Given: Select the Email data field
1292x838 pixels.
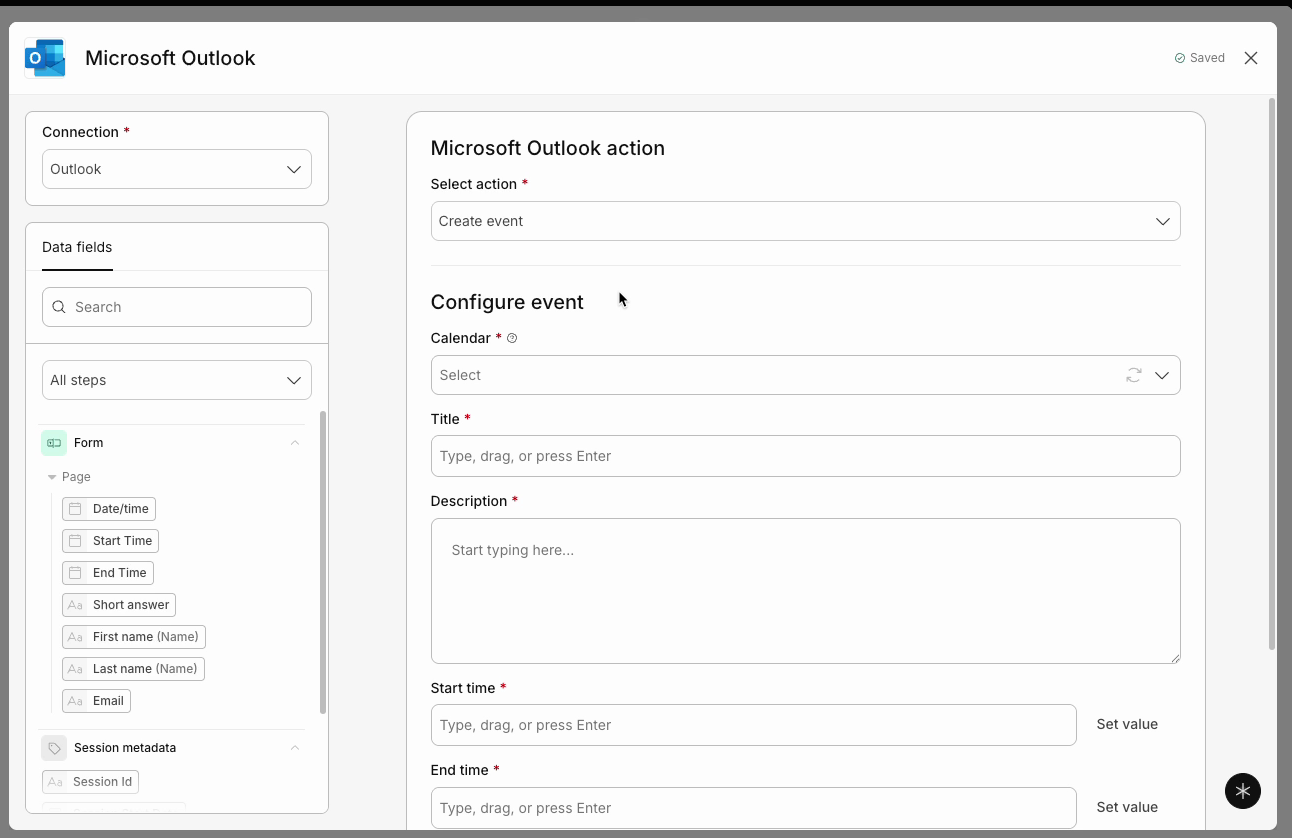Looking at the screenshot, I should [96, 701].
